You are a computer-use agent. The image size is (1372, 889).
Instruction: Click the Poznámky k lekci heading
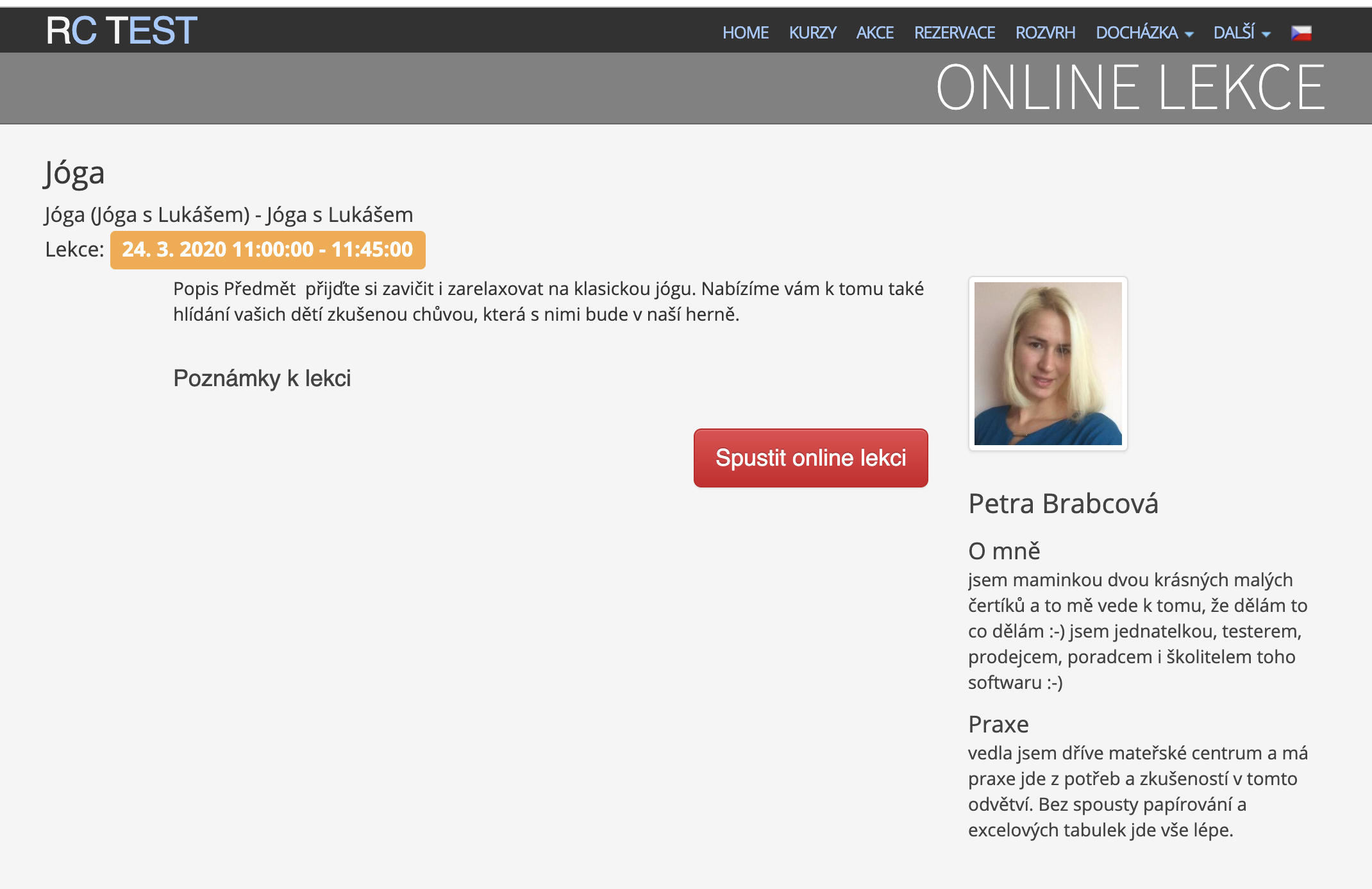262,378
